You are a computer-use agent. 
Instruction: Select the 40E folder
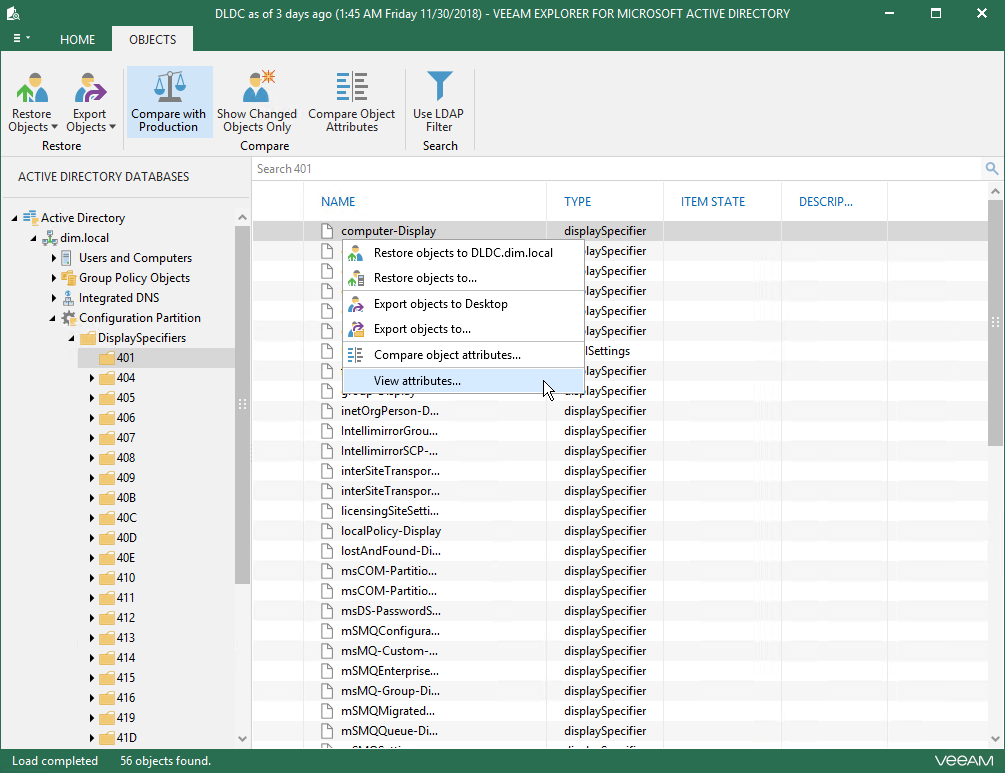(x=126, y=558)
